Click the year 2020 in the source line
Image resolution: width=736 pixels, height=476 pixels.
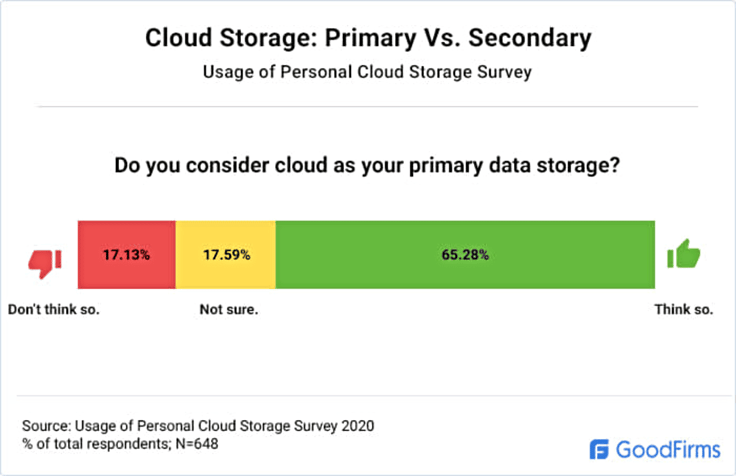coord(357,425)
